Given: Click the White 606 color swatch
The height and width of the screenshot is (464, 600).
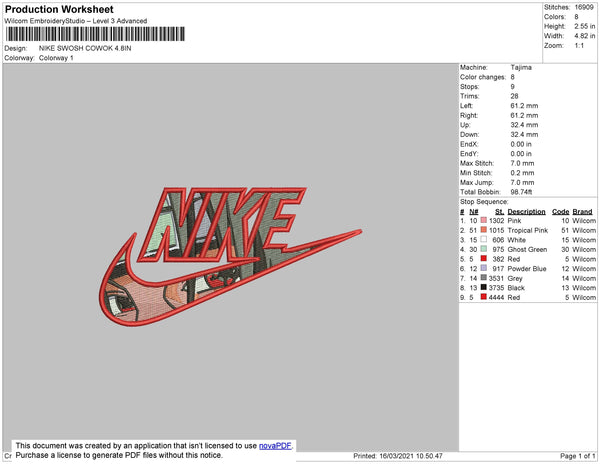Looking at the screenshot, I should (484, 239).
